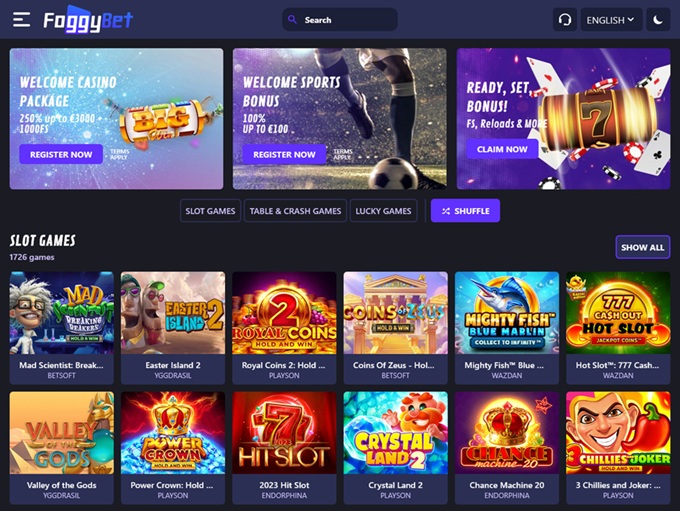The height and width of the screenshot is (511, 680).
Task: Click the FoggyBet logo
Action: click(x=88, y=20)
